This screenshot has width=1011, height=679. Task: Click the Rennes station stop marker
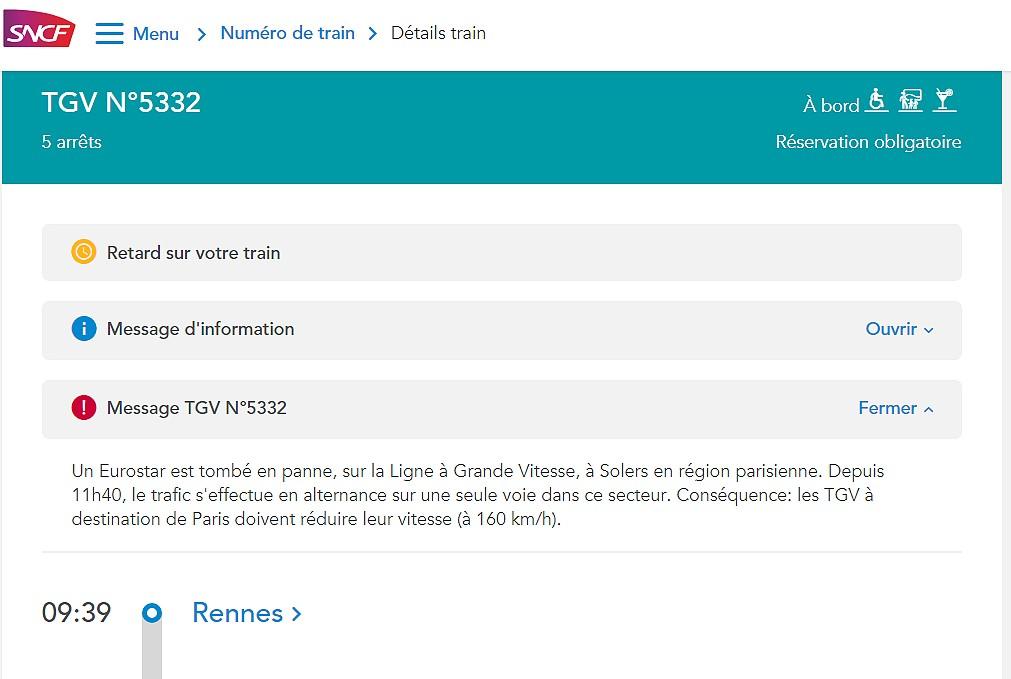point(152,613)
